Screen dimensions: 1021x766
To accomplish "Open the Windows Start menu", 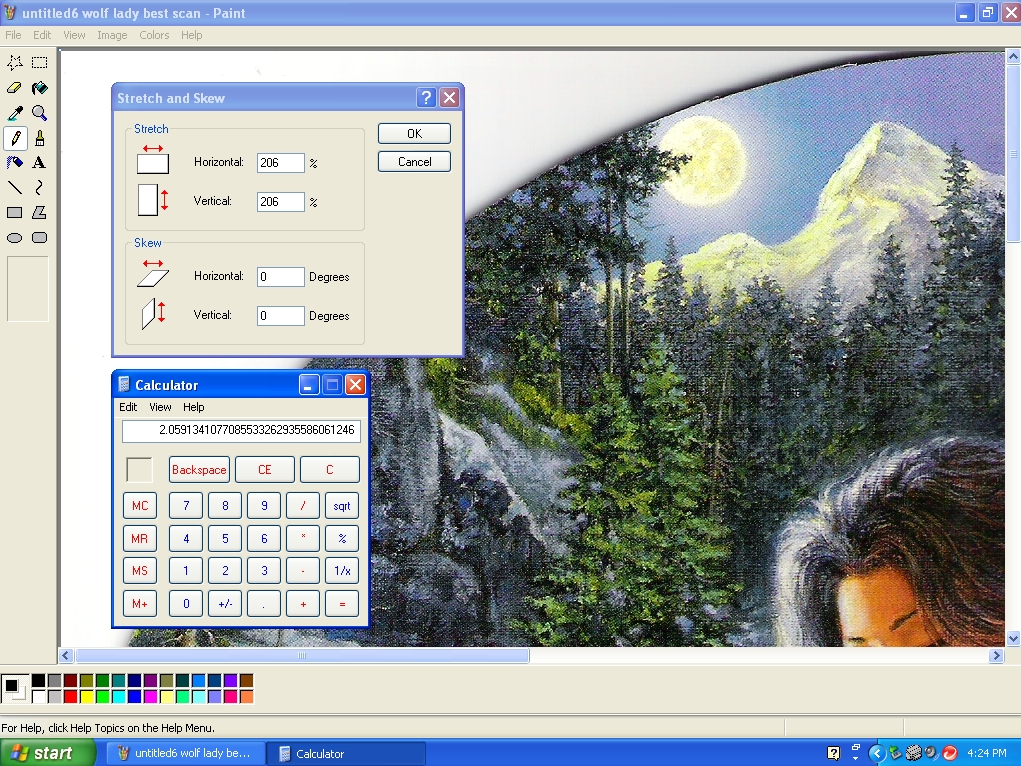I will click(x=47, y=753).
